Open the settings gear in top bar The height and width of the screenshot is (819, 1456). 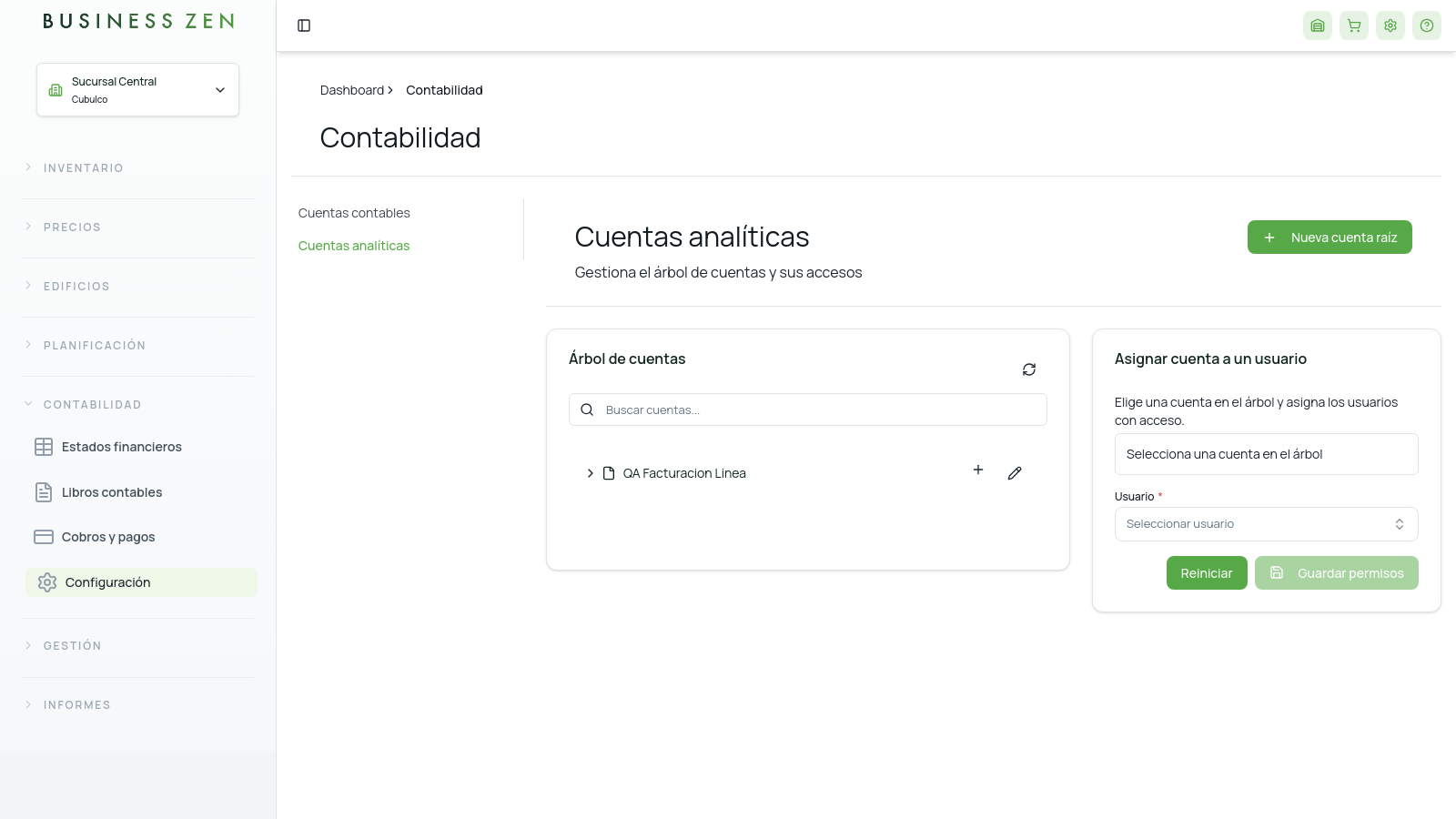1390,25
